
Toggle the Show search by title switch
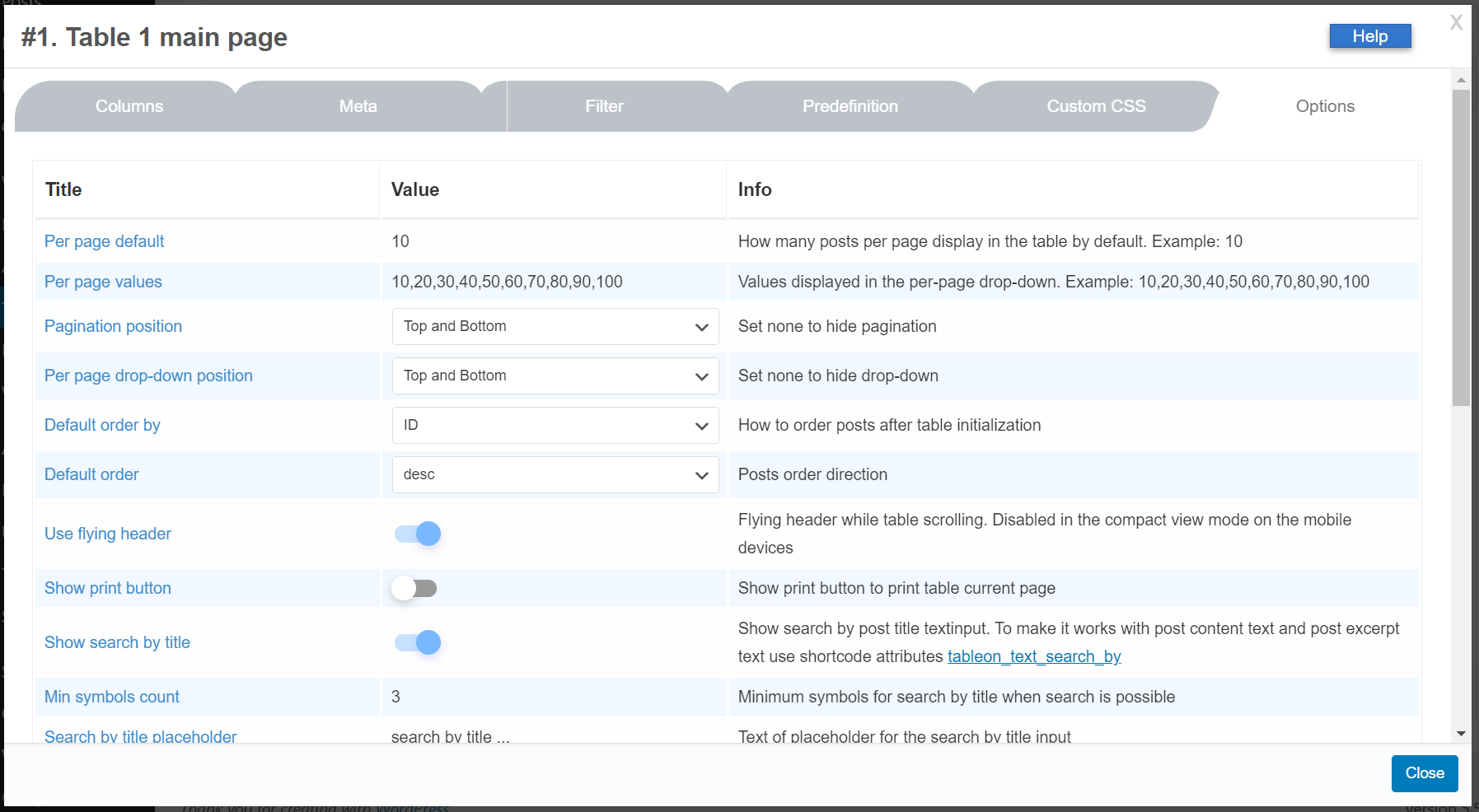[418, 642]
